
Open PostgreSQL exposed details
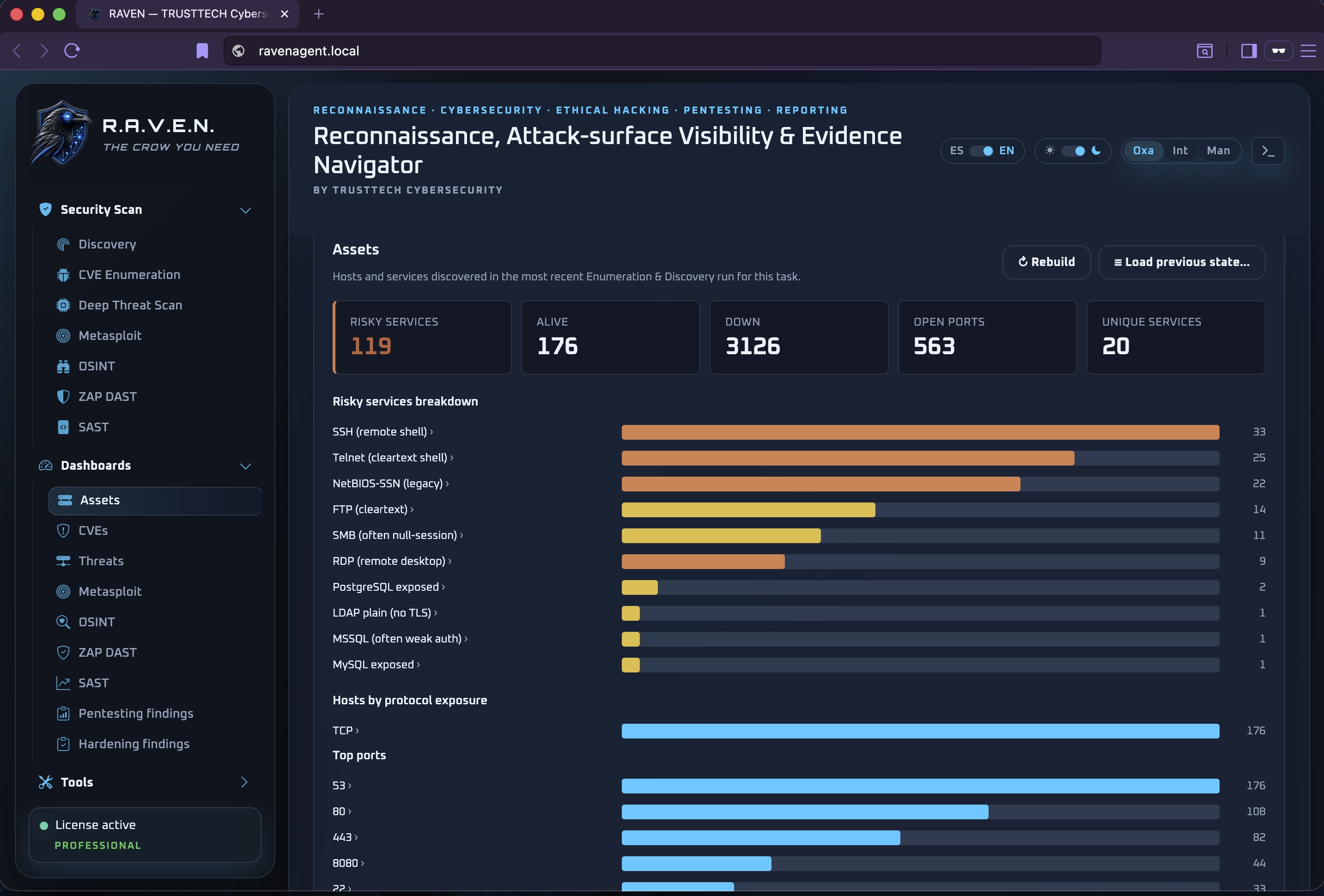(x=389, y=587)
